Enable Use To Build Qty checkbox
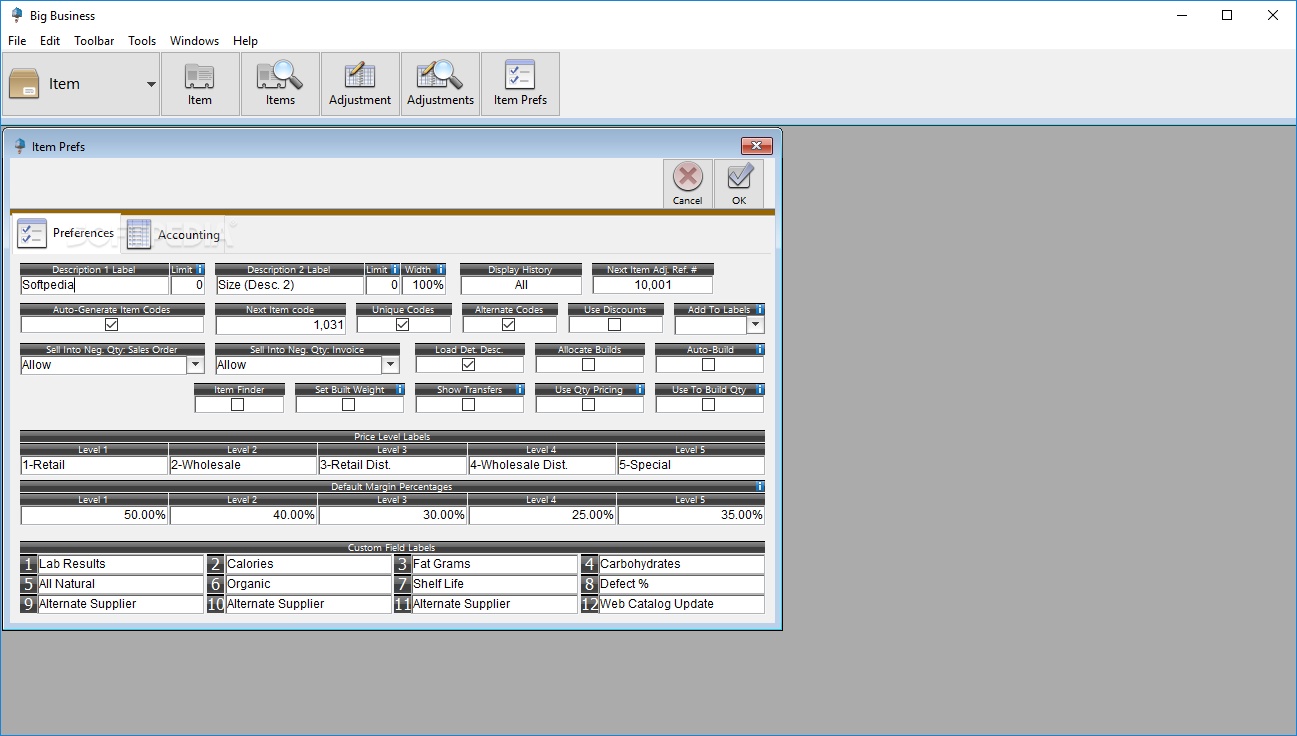1297x736 pixels. (x=708, y=405)
